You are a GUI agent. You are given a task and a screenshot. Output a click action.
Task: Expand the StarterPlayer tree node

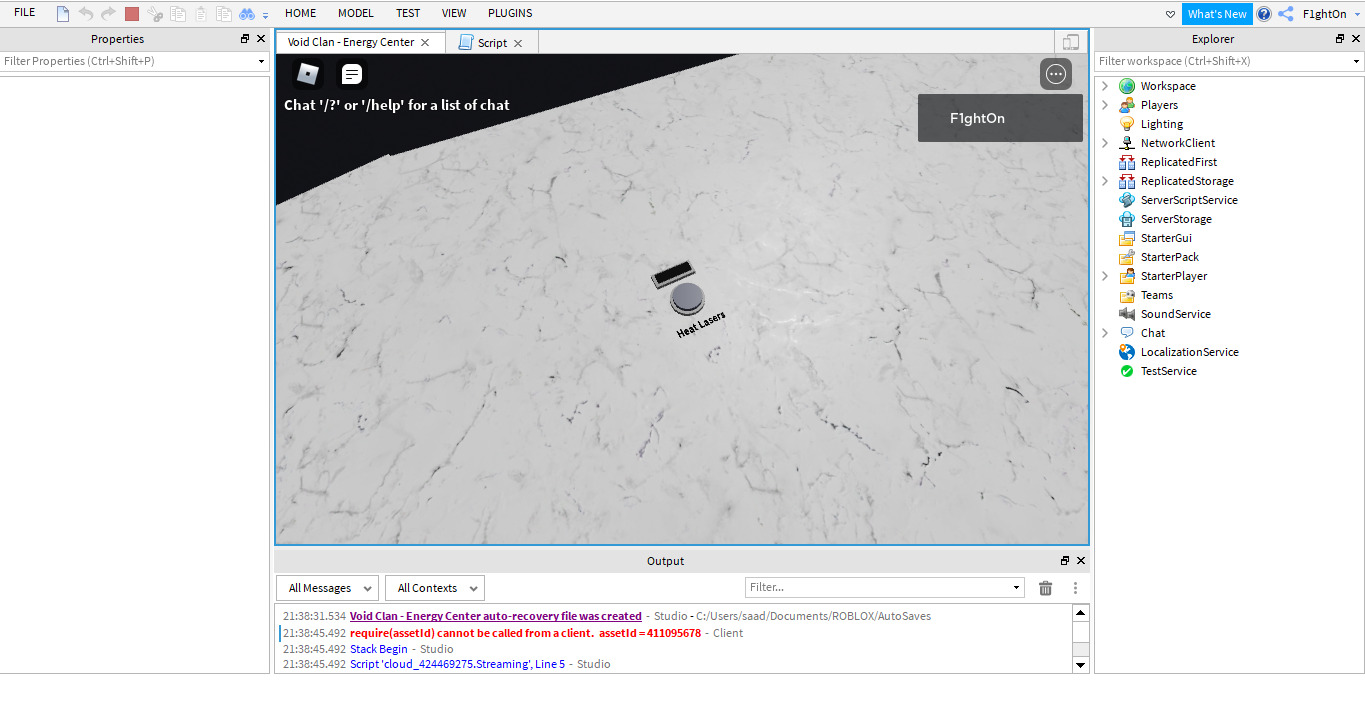(x=1105, y=276)
